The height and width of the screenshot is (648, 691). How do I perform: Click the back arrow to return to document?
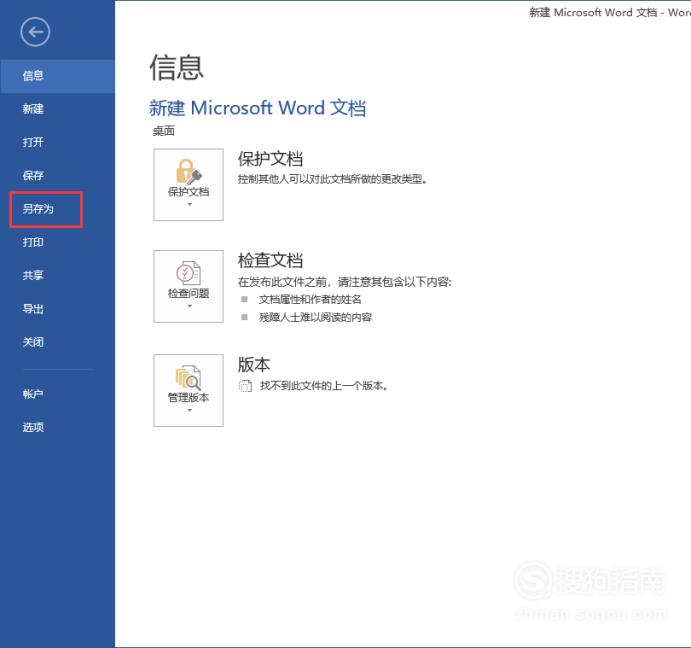pos(35,32)
